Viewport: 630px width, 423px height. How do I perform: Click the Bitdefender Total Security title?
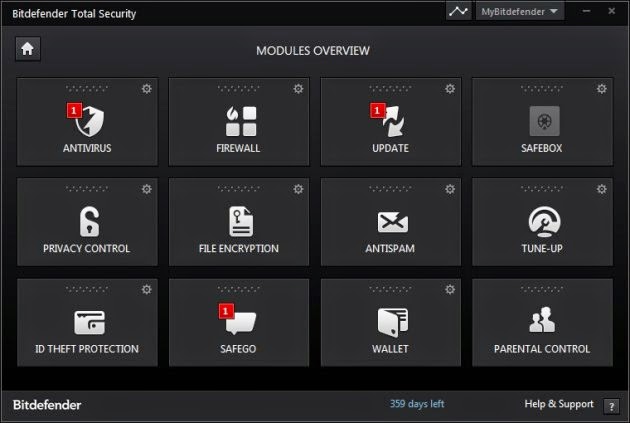tap(74, 14)
